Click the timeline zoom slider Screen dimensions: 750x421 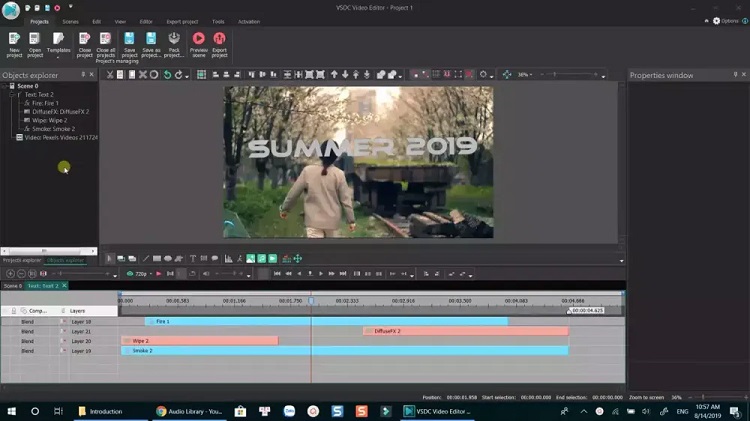coord(82,274)
